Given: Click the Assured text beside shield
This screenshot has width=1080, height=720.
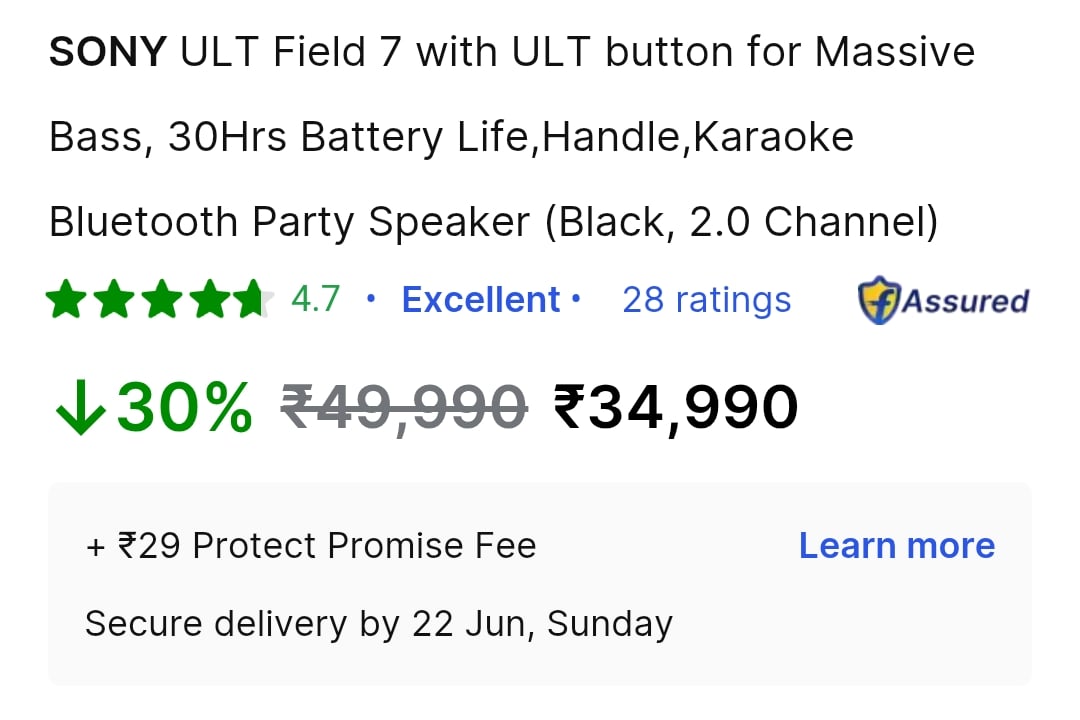Looking at the screenshot, I should pyautogui.click(x=966, y=301).
